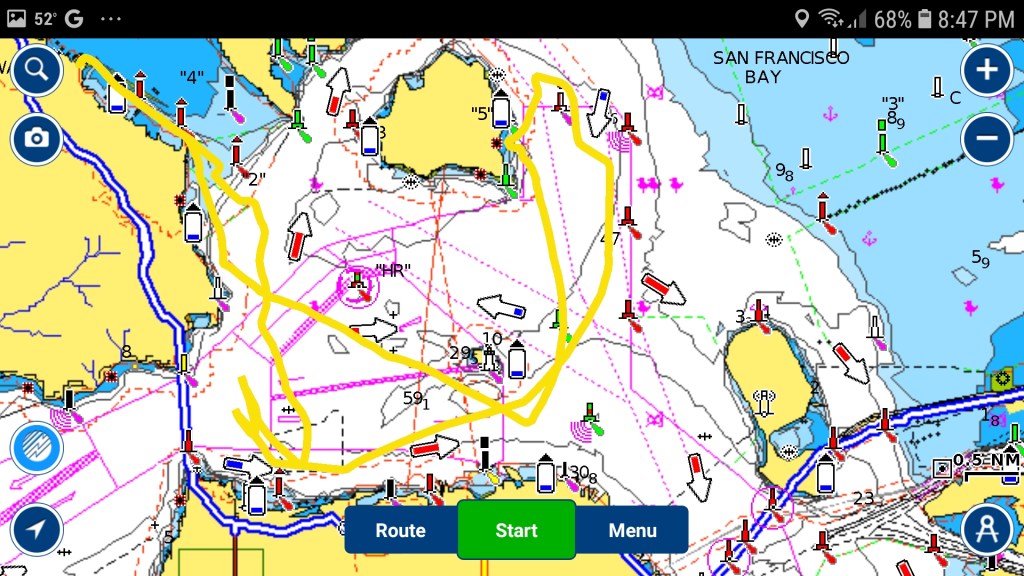Screen dimensions: 1024x576
Task: Click the Route button
Action: (400, 531)
